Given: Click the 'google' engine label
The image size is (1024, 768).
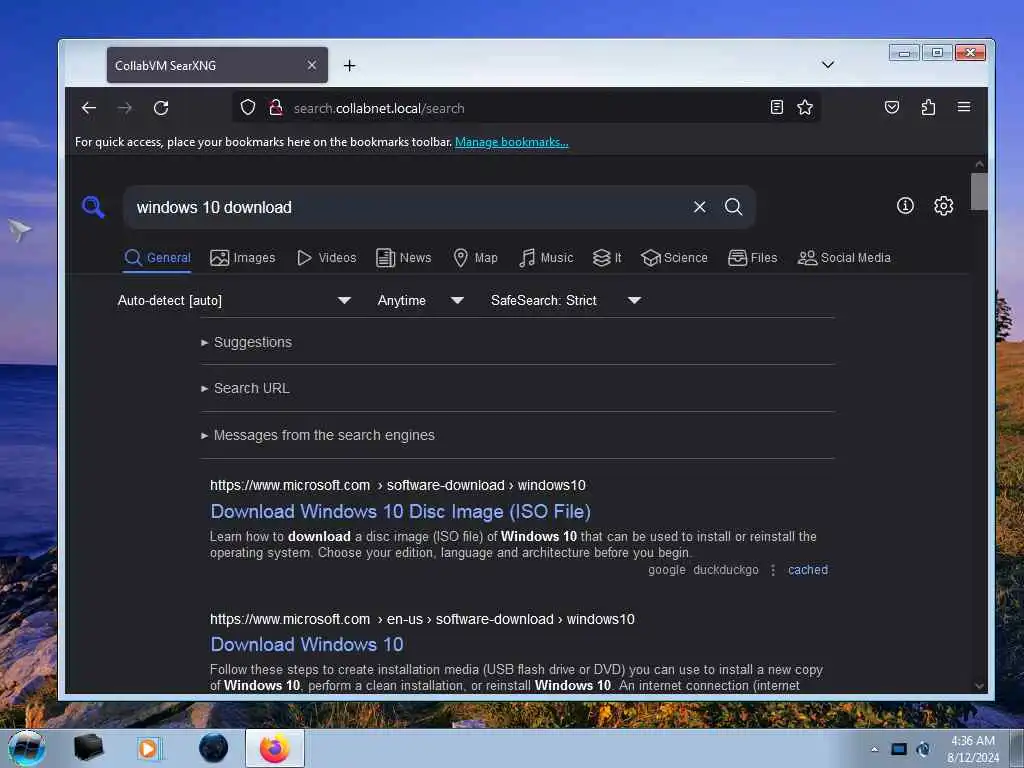Looking at the screenshot, I should [666, 570].
